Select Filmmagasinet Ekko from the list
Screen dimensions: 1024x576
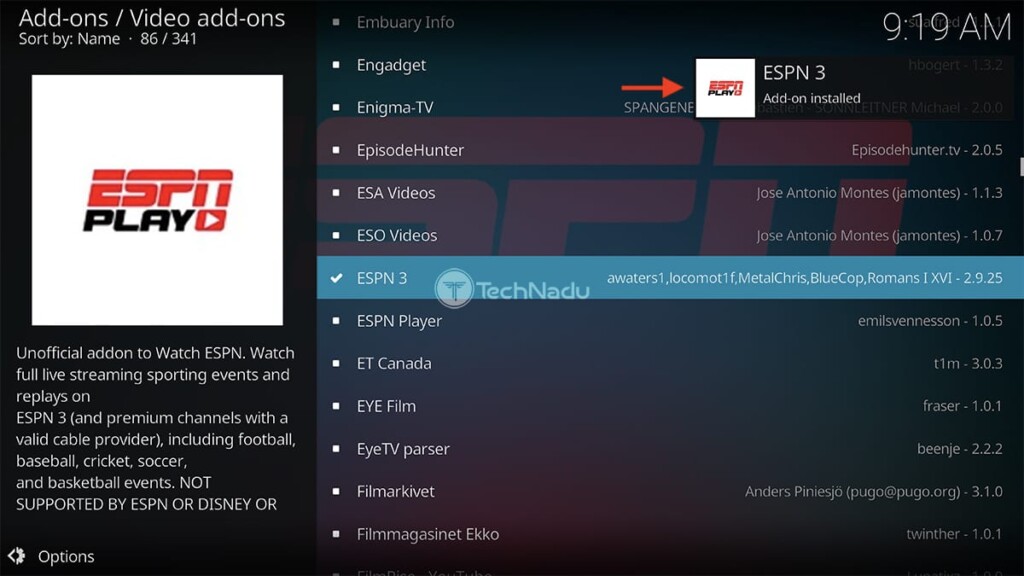coord(670,534)
